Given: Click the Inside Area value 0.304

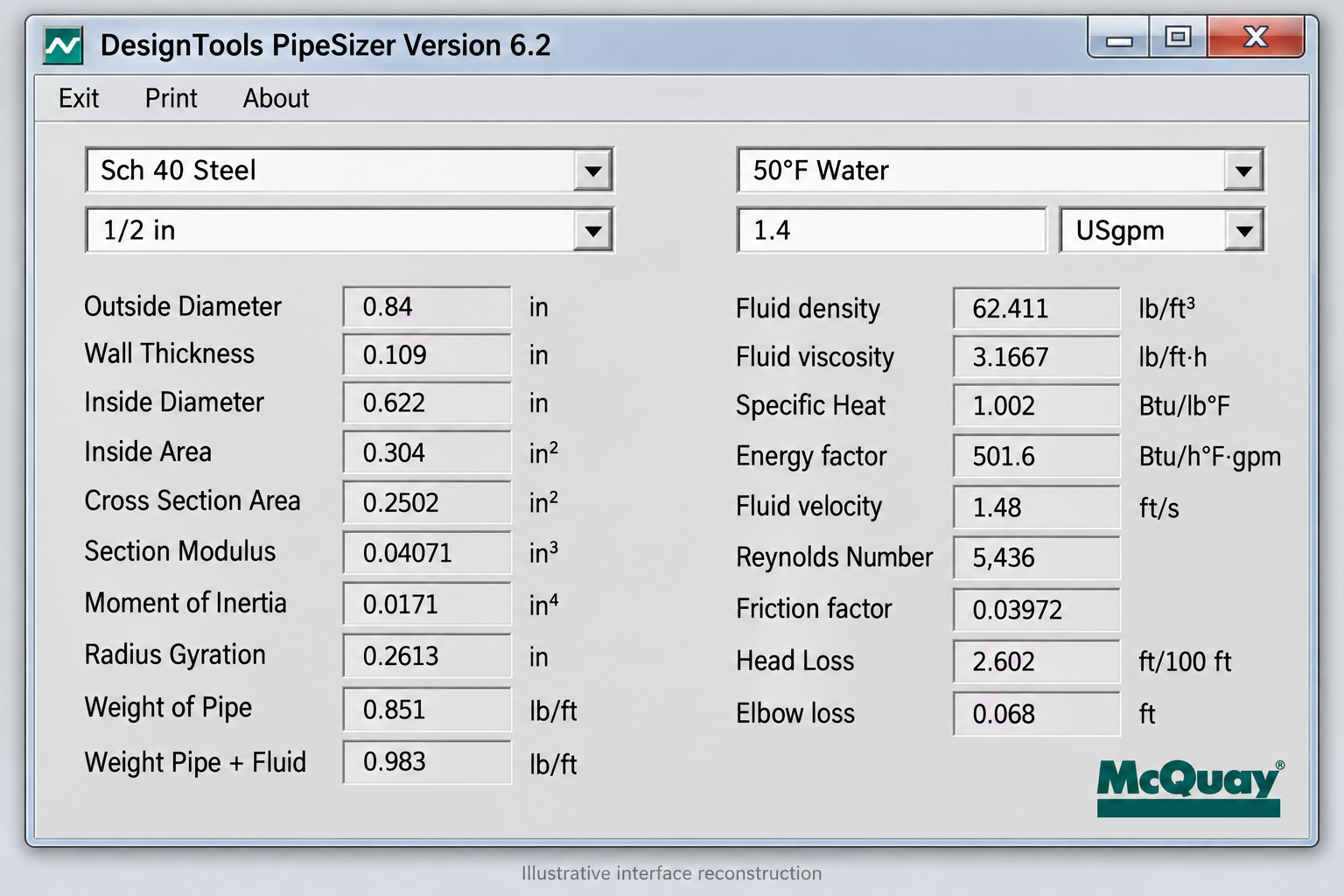Looking at the screenshot, I should [427, 452].
